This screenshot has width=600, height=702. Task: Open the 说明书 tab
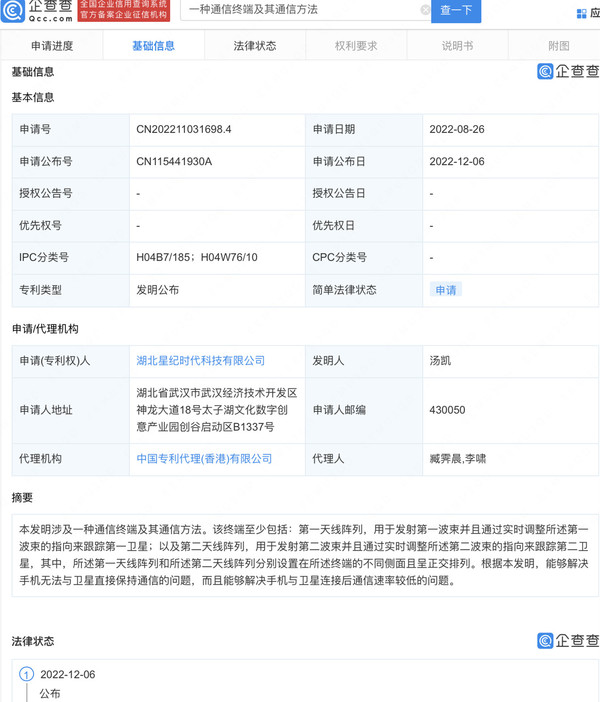457,46
